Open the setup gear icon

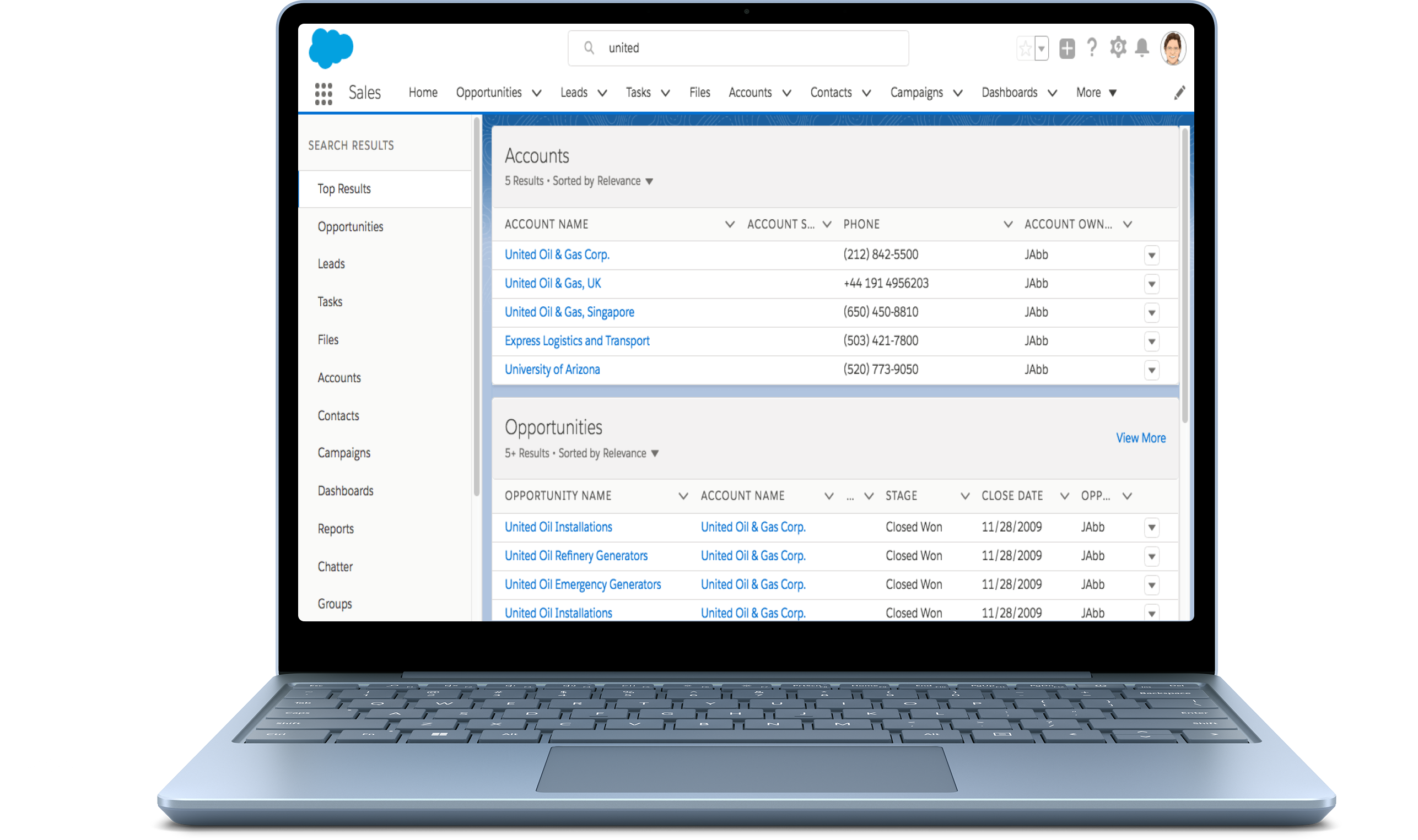coord(1118,47)
